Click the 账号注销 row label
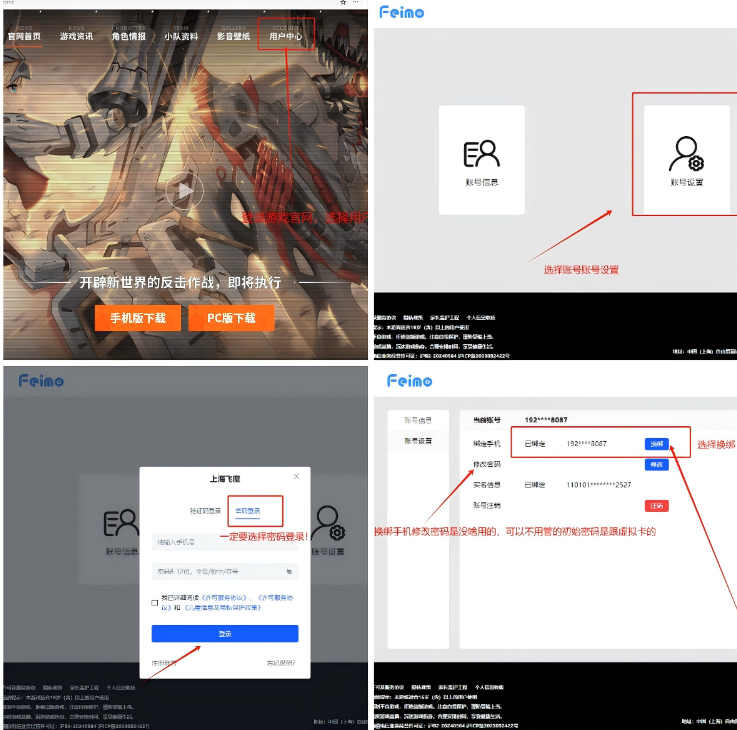The height and width of the screenshot is (730, 737). coord(486,505)
